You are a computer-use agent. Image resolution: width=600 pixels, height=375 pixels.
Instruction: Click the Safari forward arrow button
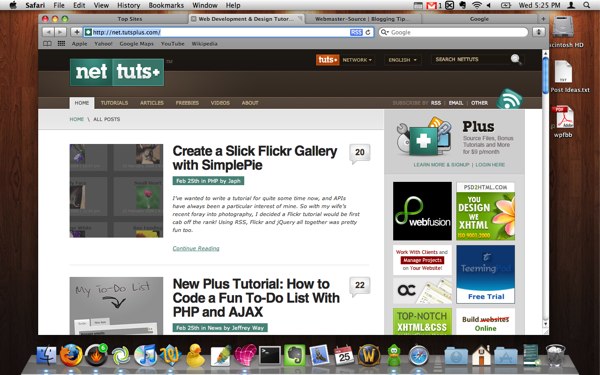(x=60, y=32)
